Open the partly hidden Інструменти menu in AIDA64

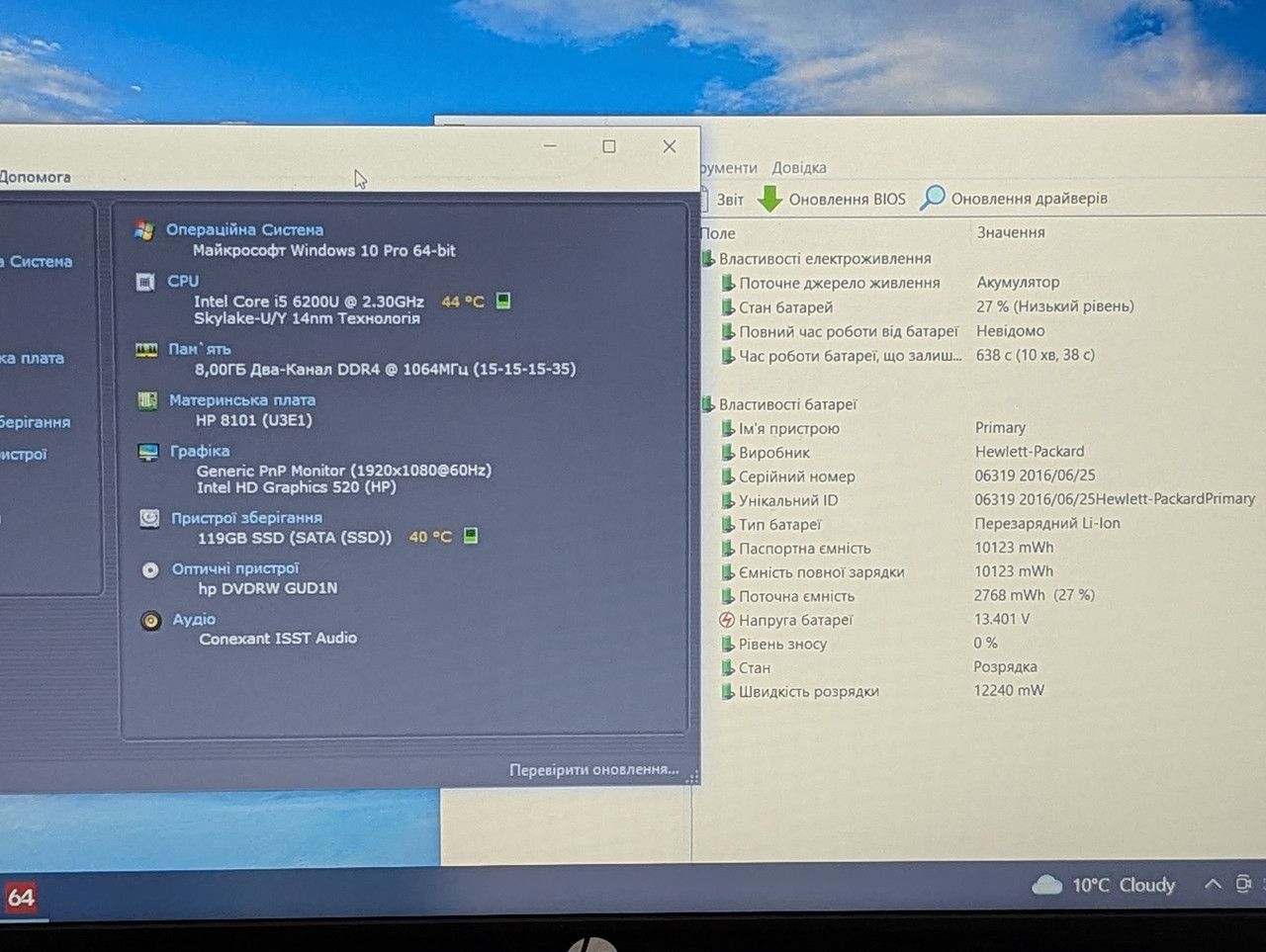coord(729,168)
